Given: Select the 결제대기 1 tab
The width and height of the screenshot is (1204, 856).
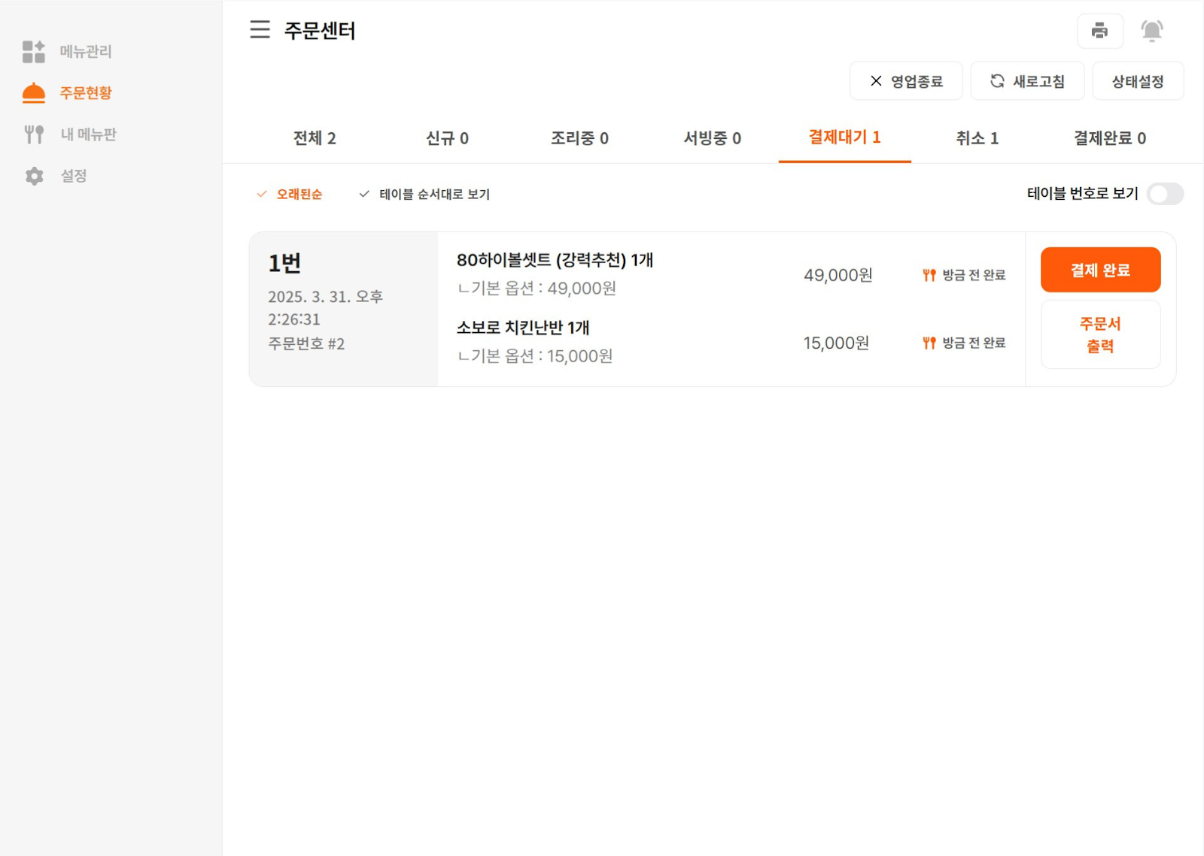Looking at the screenshot, I should coord(845,138).
